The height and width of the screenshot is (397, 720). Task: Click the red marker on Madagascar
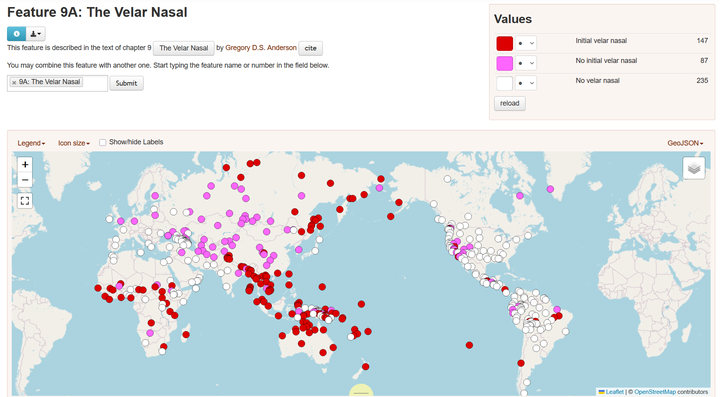click(x=186, y=335)
